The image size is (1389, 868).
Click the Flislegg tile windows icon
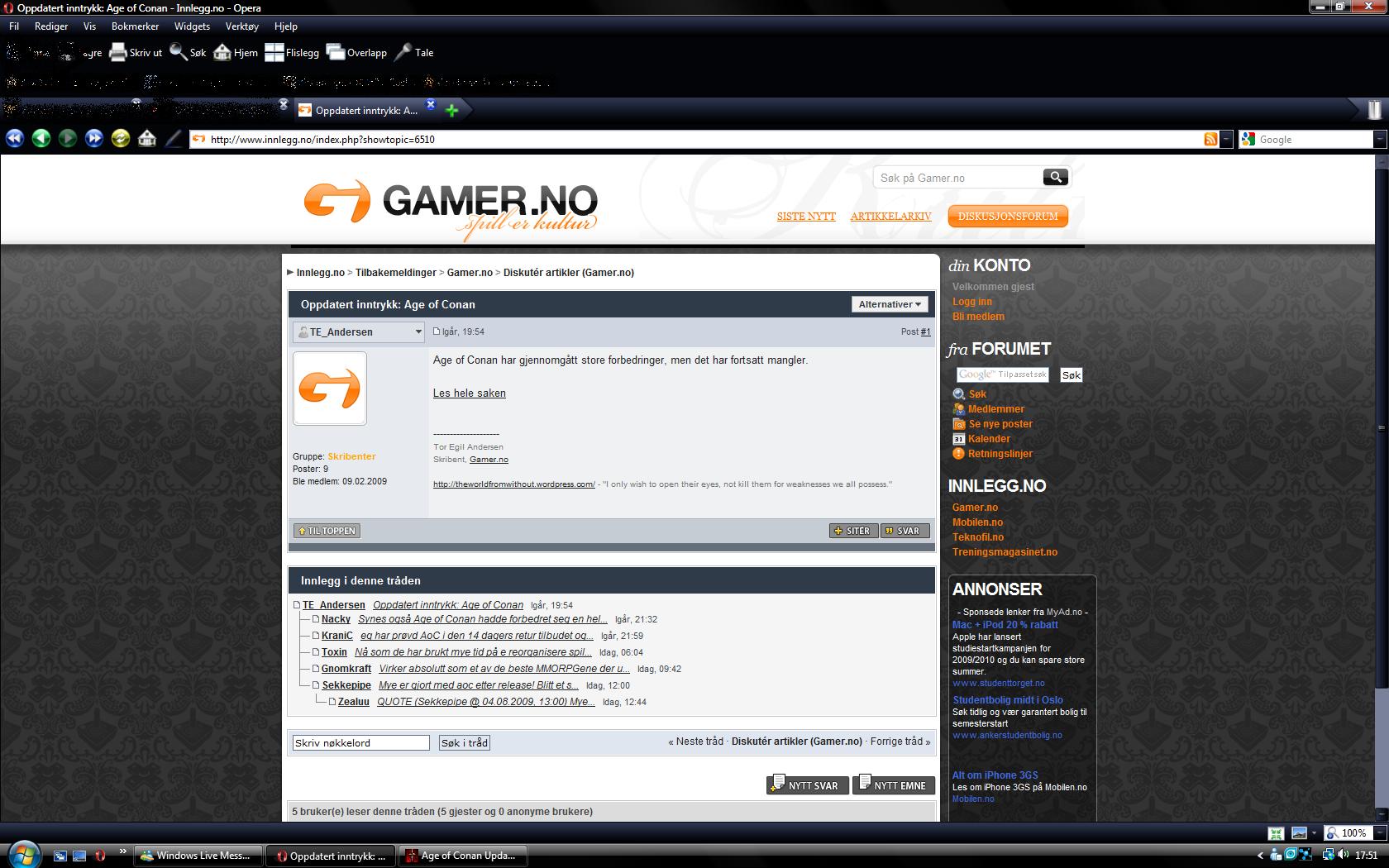[x=274, y=52]
